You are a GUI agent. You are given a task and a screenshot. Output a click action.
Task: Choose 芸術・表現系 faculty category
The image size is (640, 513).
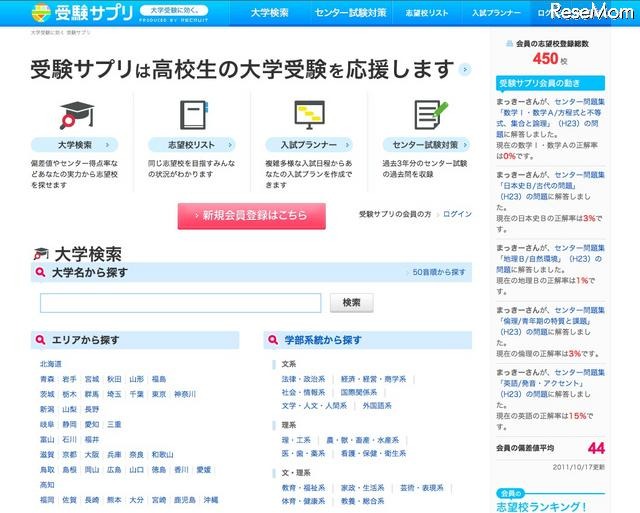coord(422,488)
